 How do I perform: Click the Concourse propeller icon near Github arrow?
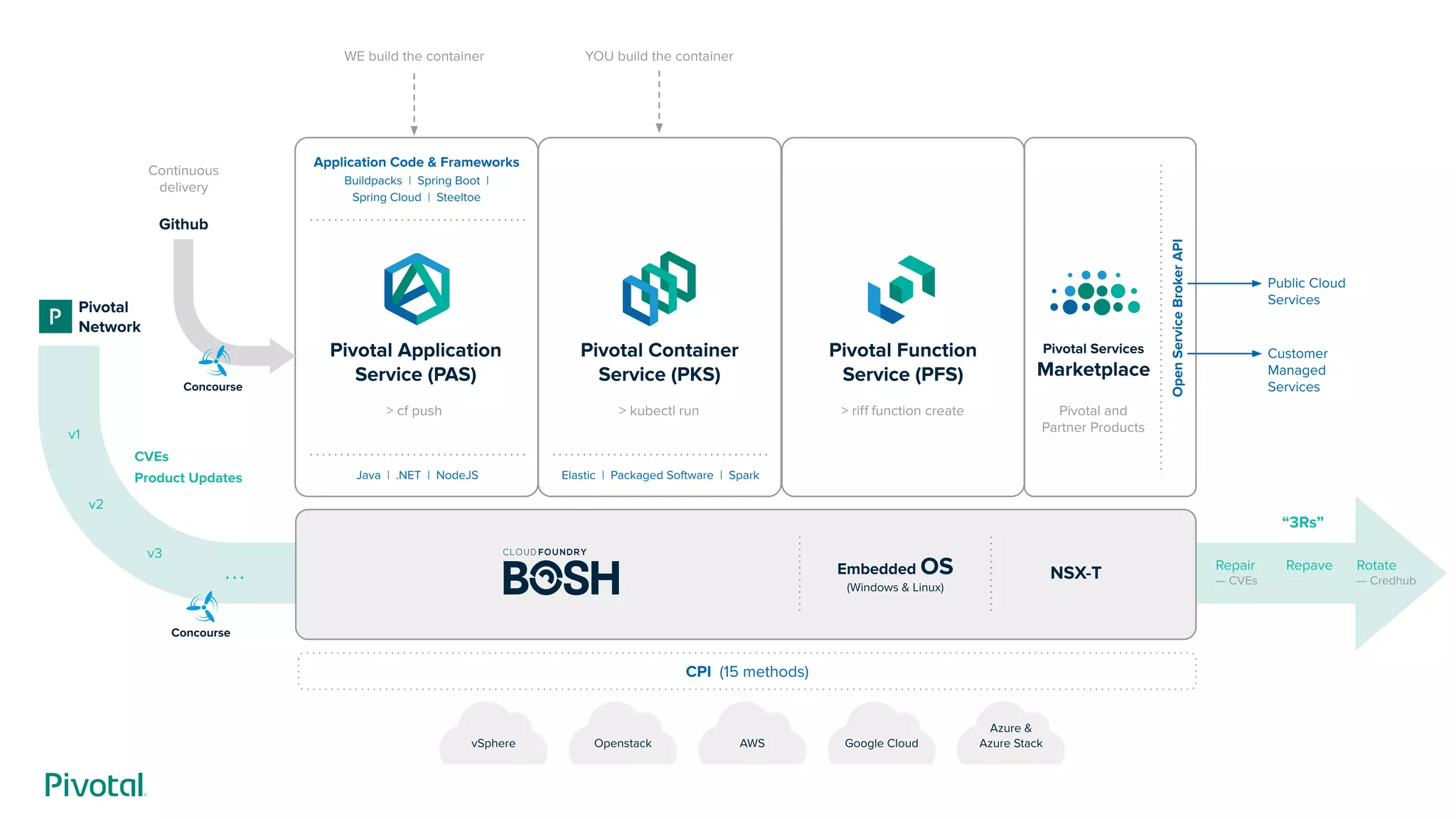[x=214, y=361]
